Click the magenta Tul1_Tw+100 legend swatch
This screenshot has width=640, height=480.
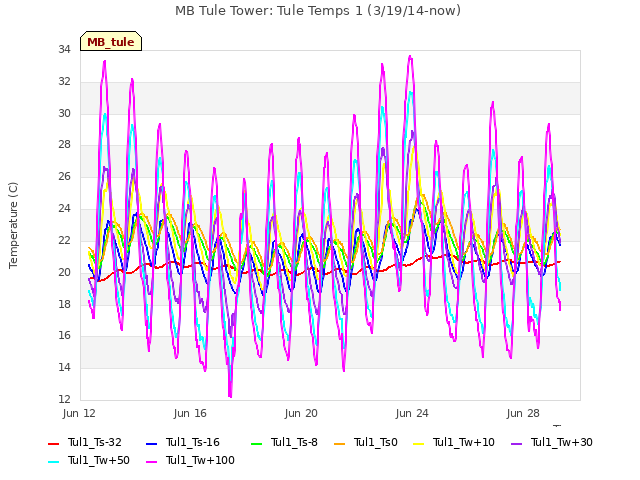click(x=151, y=462)
